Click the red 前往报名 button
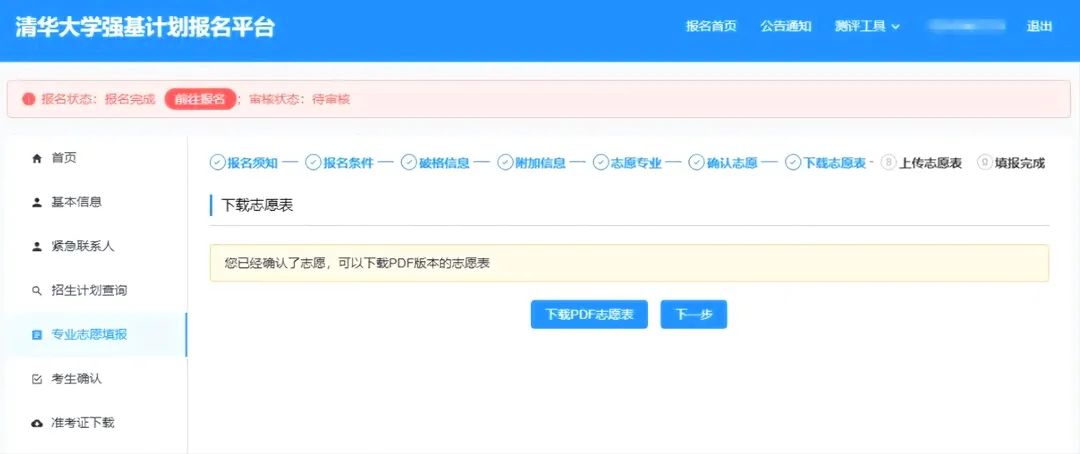 click(200, 99)
